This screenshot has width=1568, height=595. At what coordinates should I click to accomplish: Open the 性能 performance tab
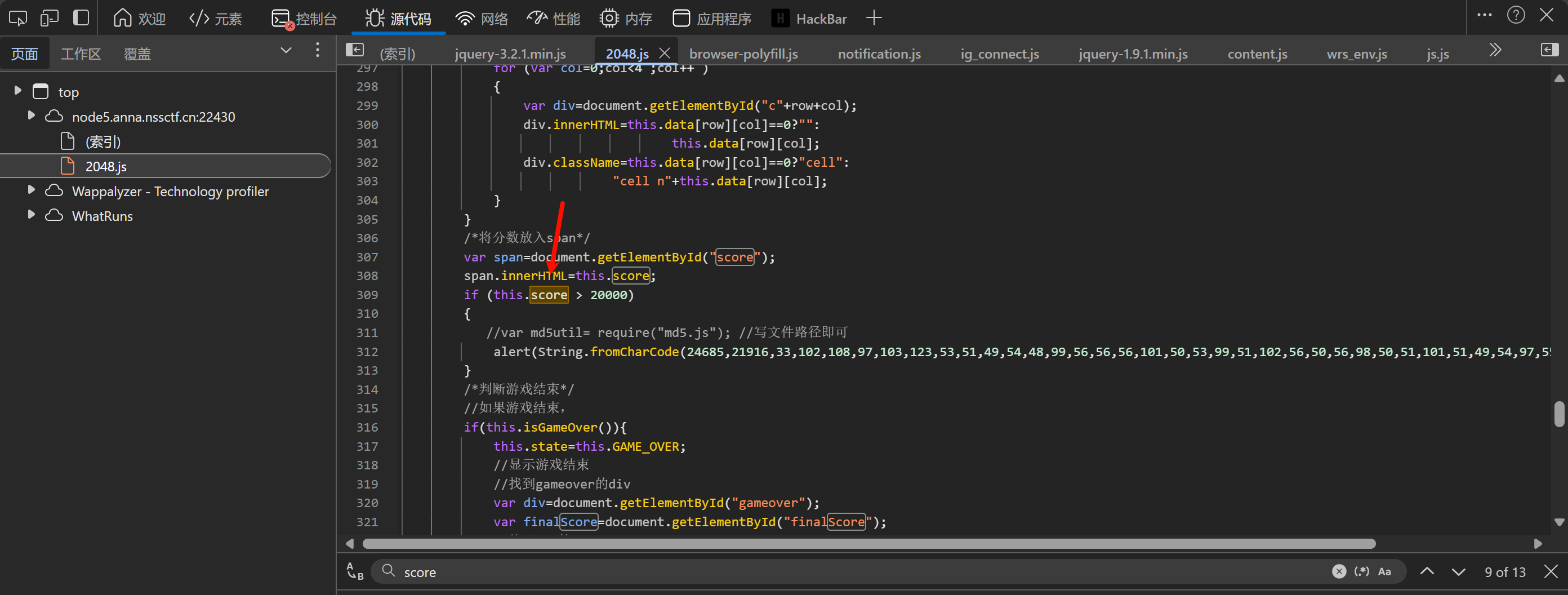click(553, 19)
